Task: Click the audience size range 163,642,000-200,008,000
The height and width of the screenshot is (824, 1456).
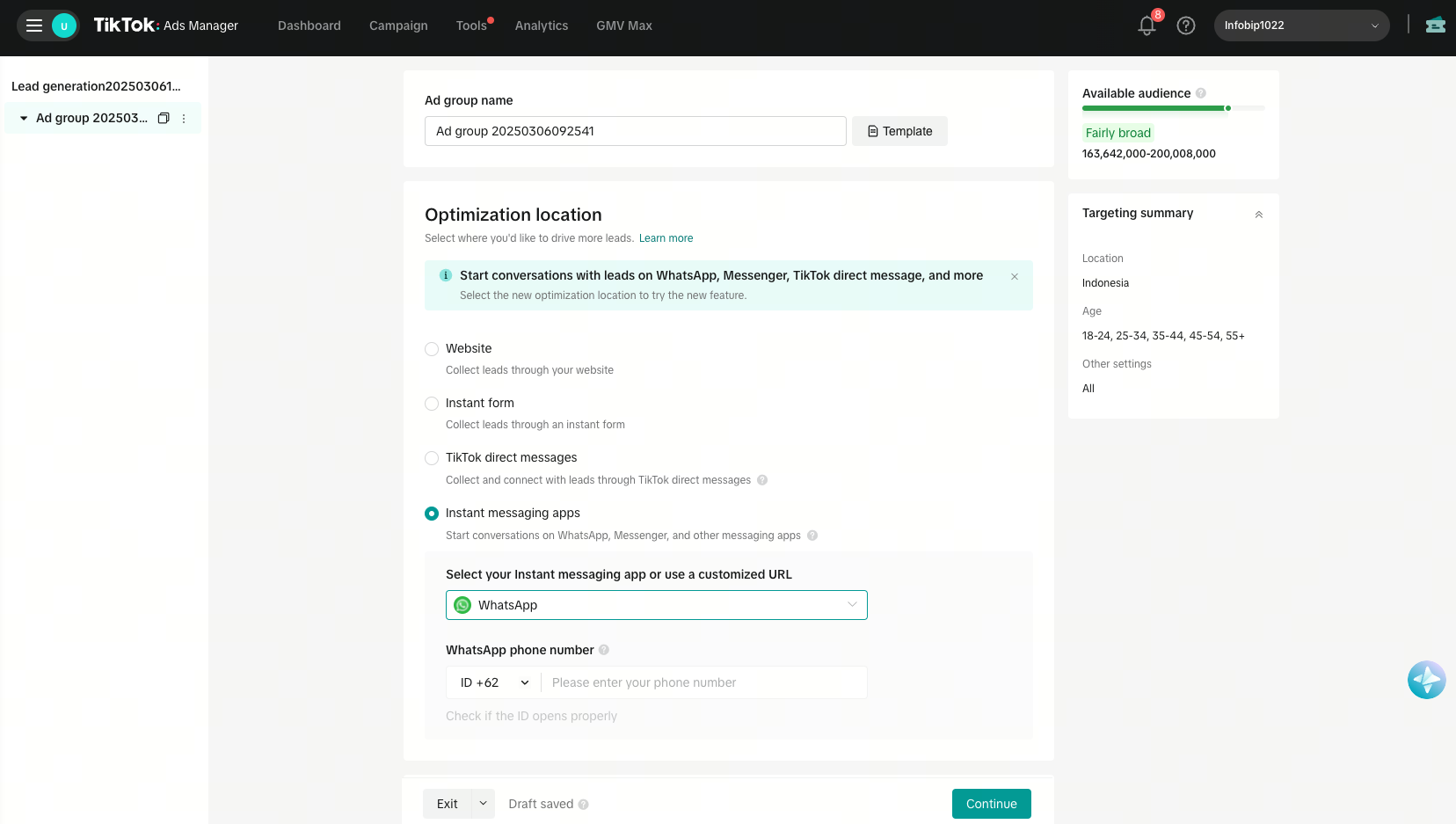Action: (1149, 154)
